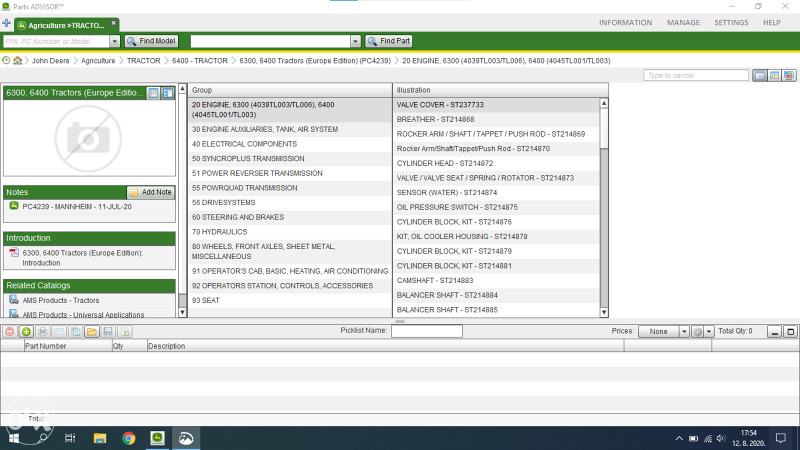The height and width of the screenshot is (450, 800).
Task: Select group 30 ENGINE AUXILIARIES, TANK, AIR SYSTEM
Action: [289, 129]
